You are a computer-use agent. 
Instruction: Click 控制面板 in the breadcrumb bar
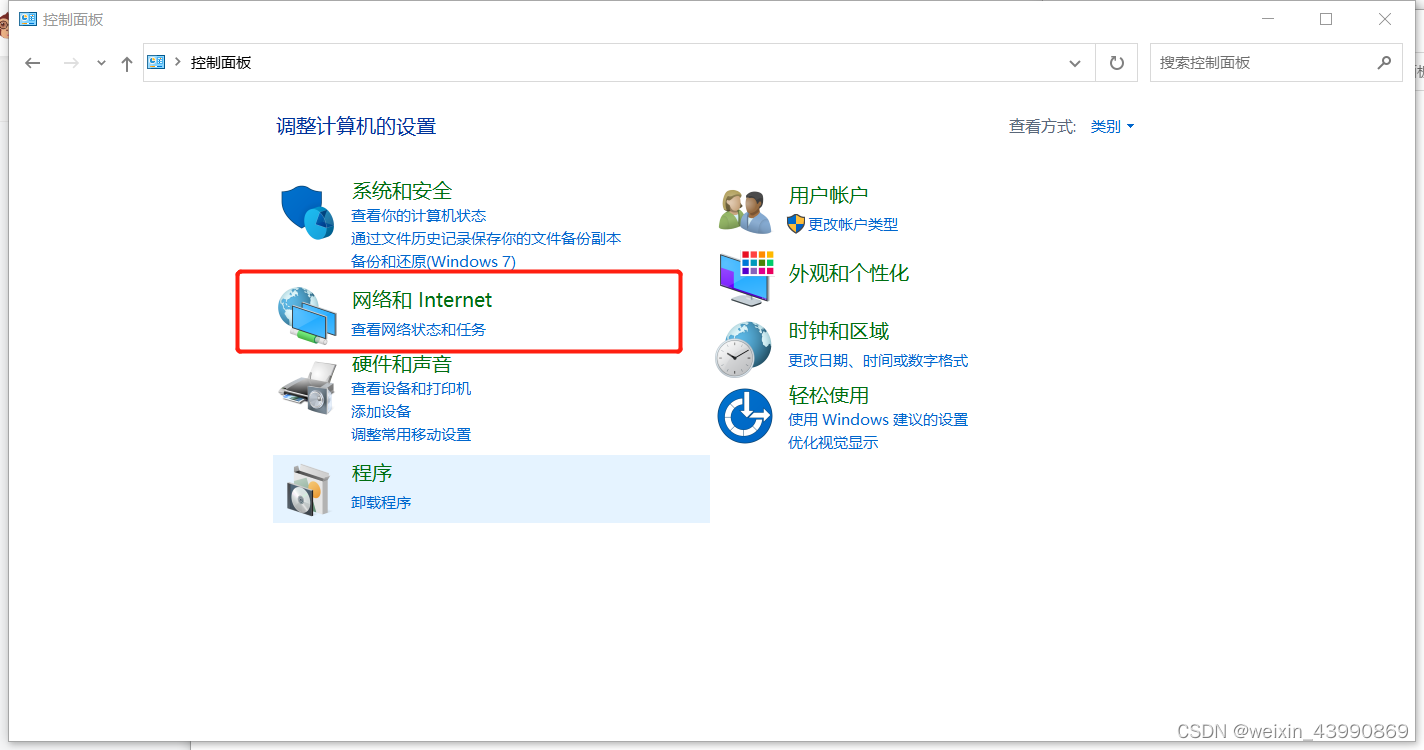(221, 62)
